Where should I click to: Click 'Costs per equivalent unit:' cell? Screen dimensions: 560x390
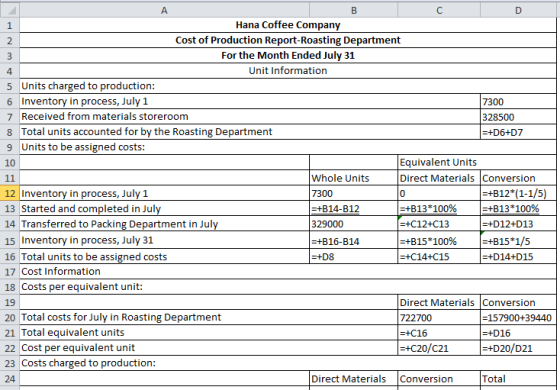click(288, 287)
